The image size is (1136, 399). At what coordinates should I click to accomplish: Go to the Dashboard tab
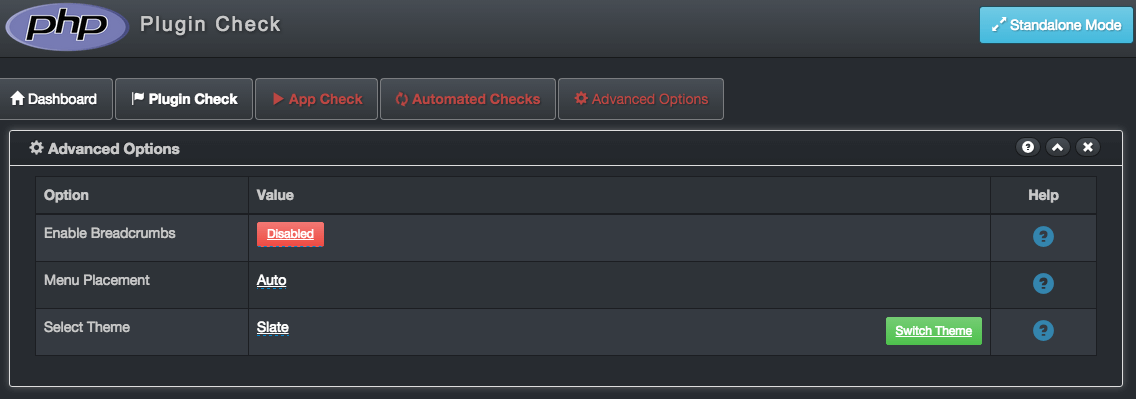point(54,99)
